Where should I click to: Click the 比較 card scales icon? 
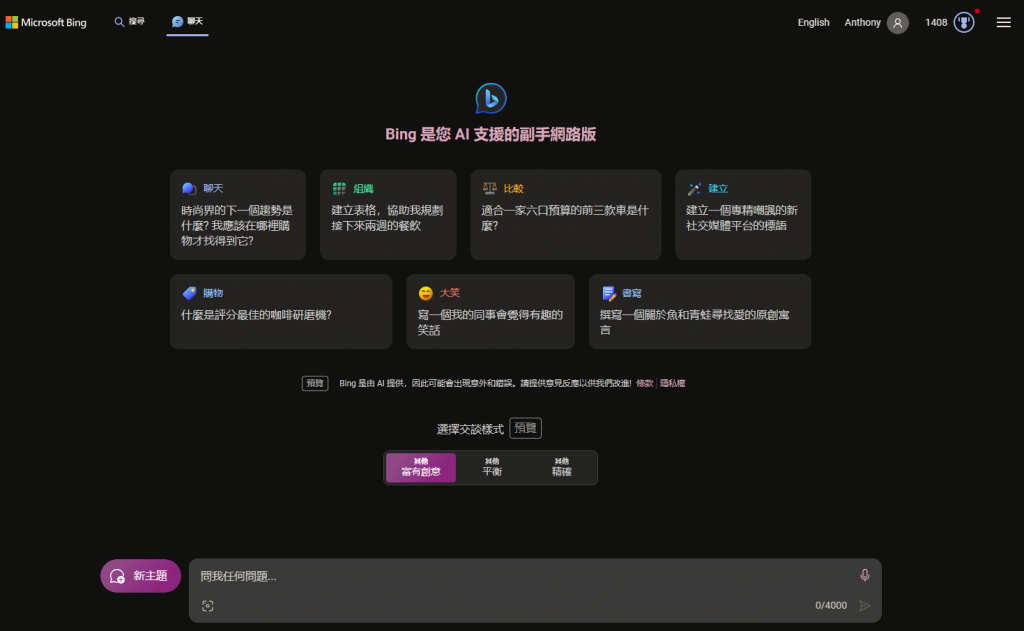point(489,188)
